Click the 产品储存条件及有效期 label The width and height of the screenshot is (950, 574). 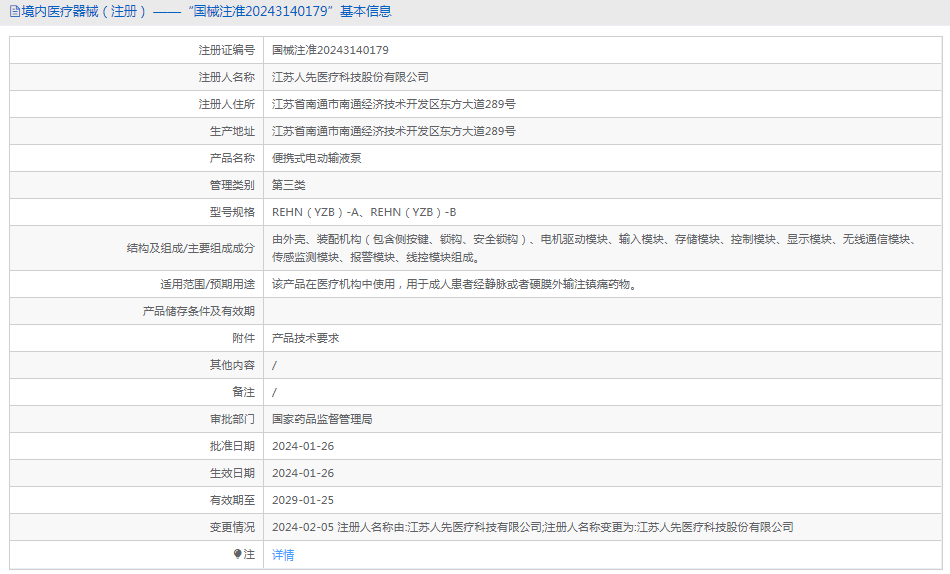(199, 311)
